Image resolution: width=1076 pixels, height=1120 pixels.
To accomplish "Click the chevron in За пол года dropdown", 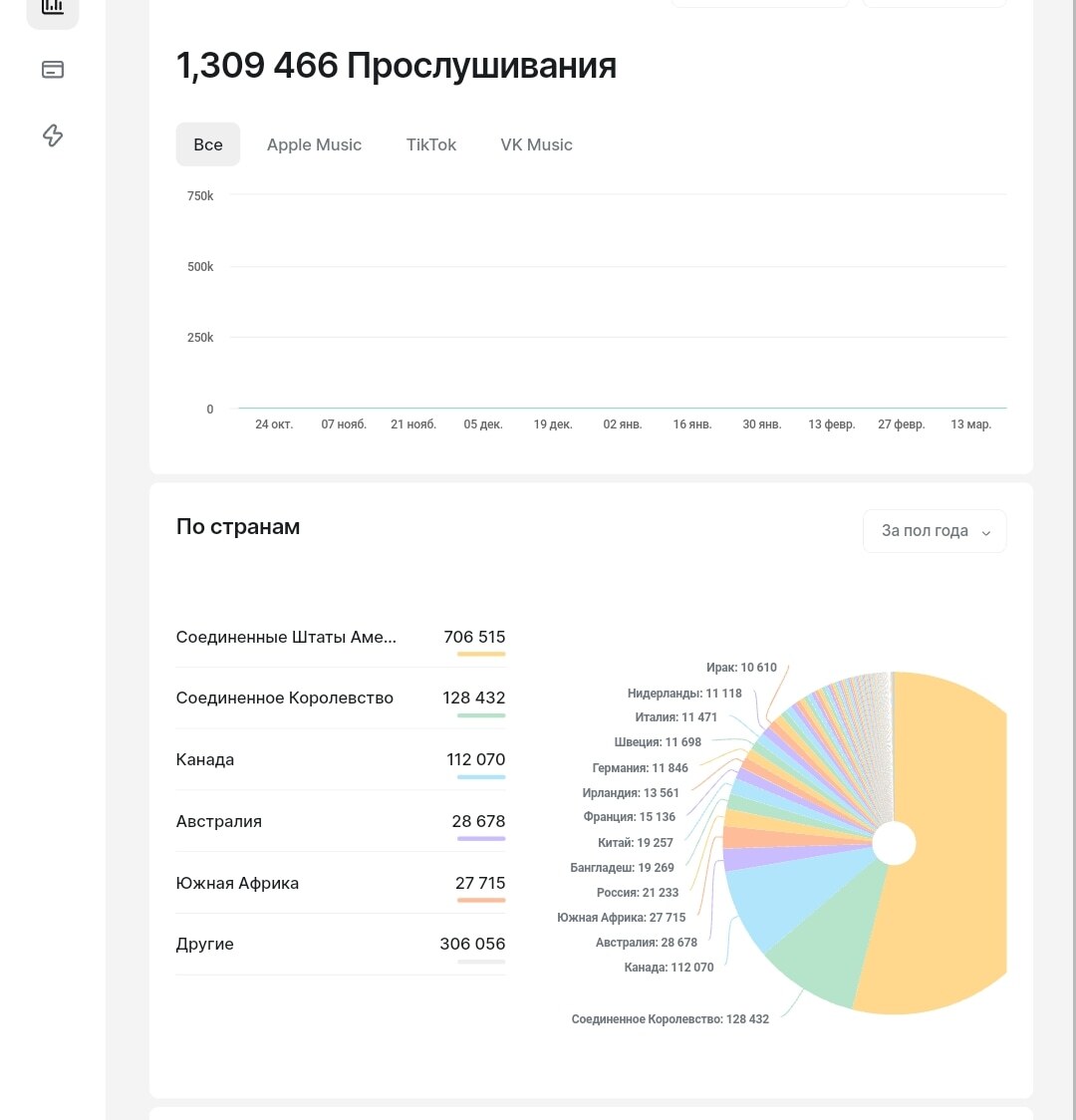I will 986,532.
